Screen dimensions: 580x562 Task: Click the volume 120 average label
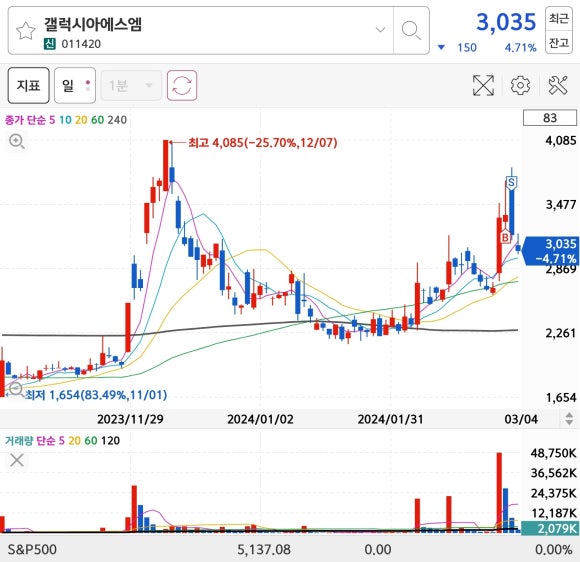click(110, 440)
